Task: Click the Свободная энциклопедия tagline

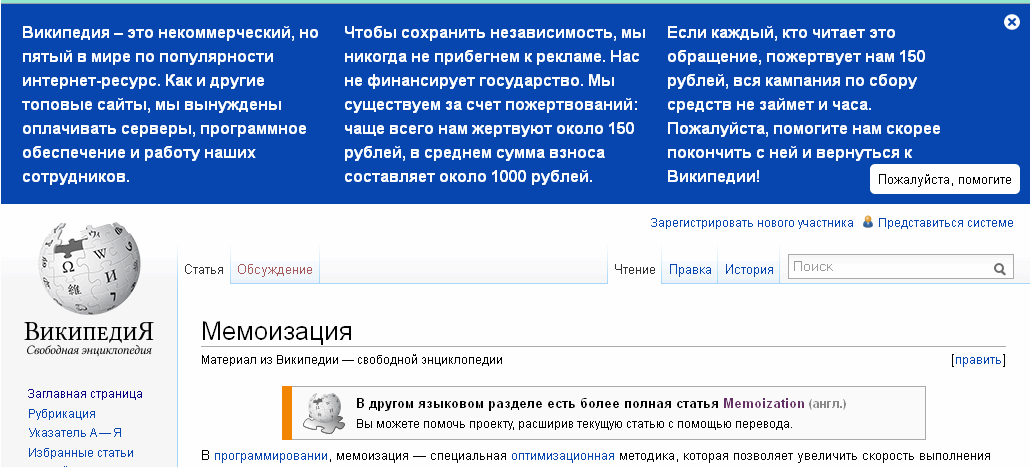Action: click(x=89, y=350)
